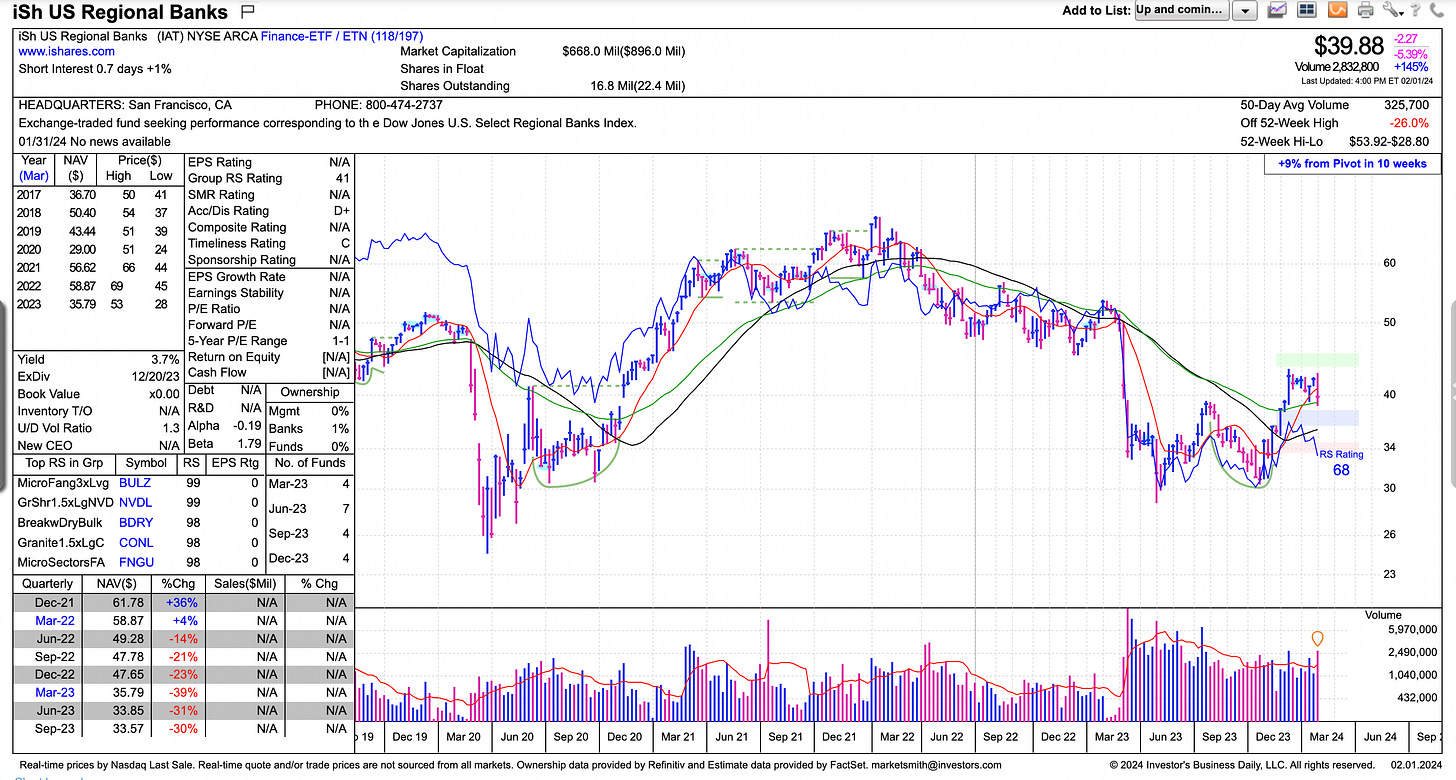Click the CONL symbol link

click(x=136, y=543)
